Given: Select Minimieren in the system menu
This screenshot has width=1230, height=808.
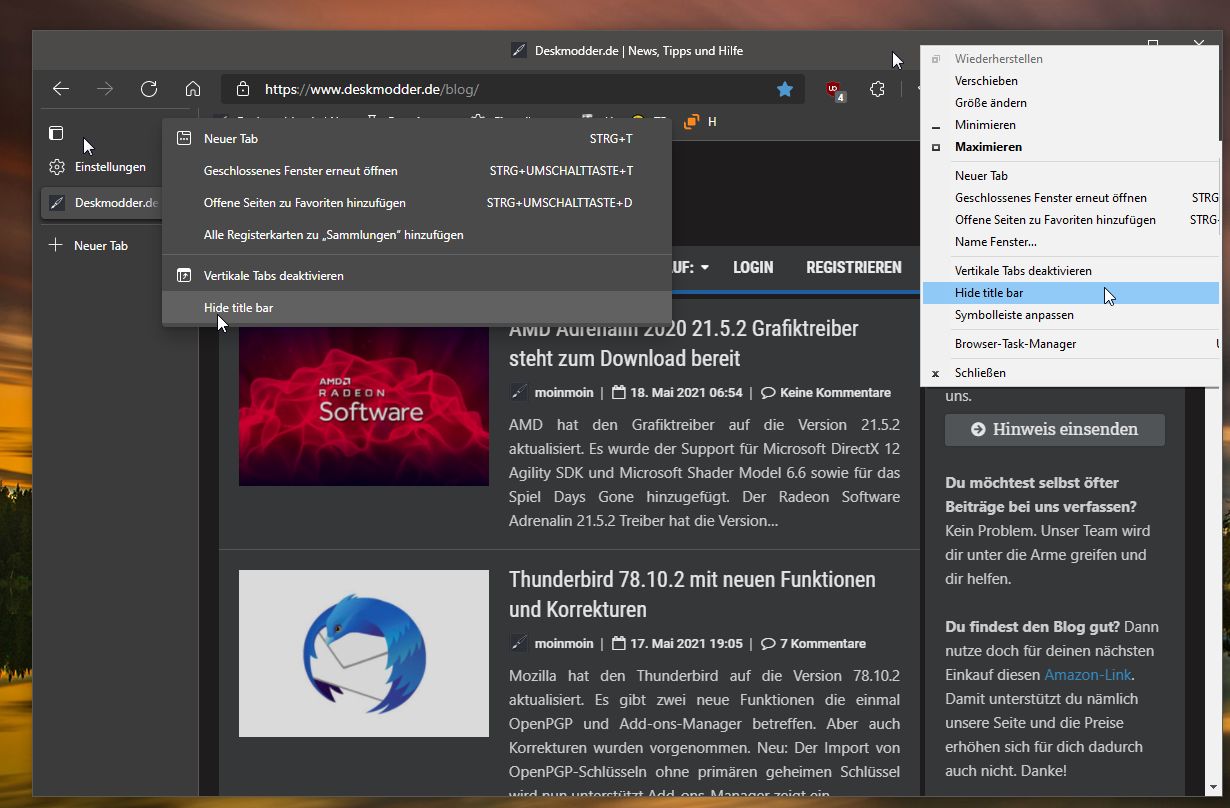Looking at the screenshot, I should (x=1072, y=125).
